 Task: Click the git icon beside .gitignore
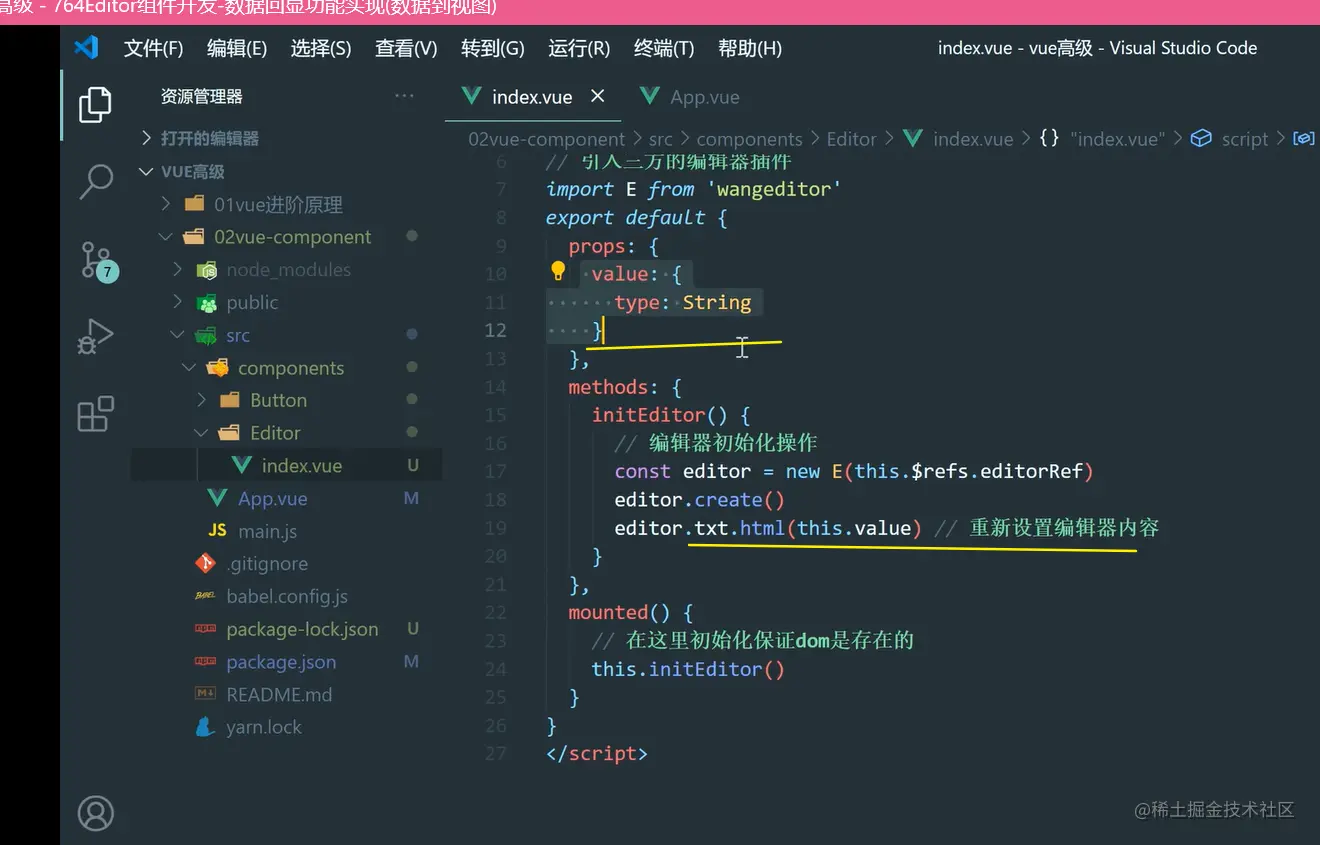point(206,563)
